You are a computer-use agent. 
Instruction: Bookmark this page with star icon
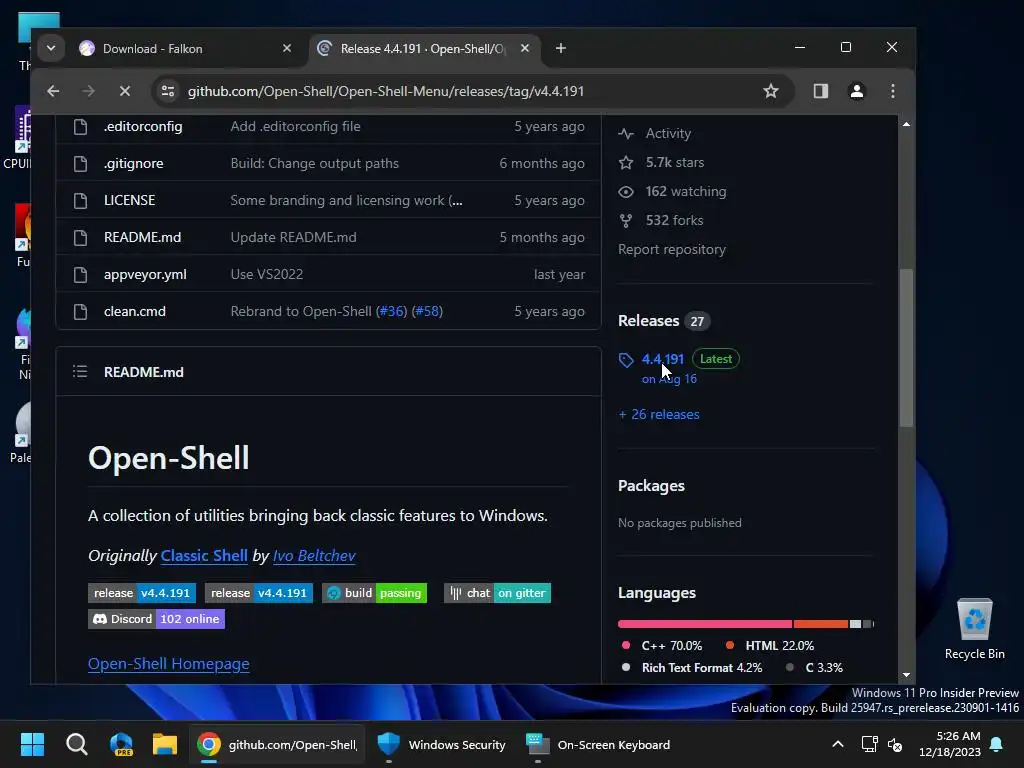[x=771, y=91]
